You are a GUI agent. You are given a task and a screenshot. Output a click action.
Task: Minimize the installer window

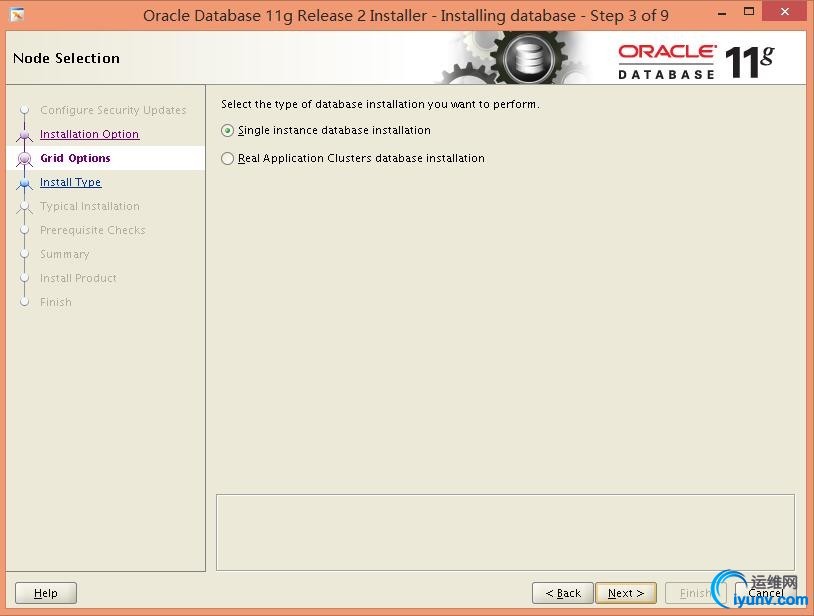pyautogui.click(x=722, y=12)
